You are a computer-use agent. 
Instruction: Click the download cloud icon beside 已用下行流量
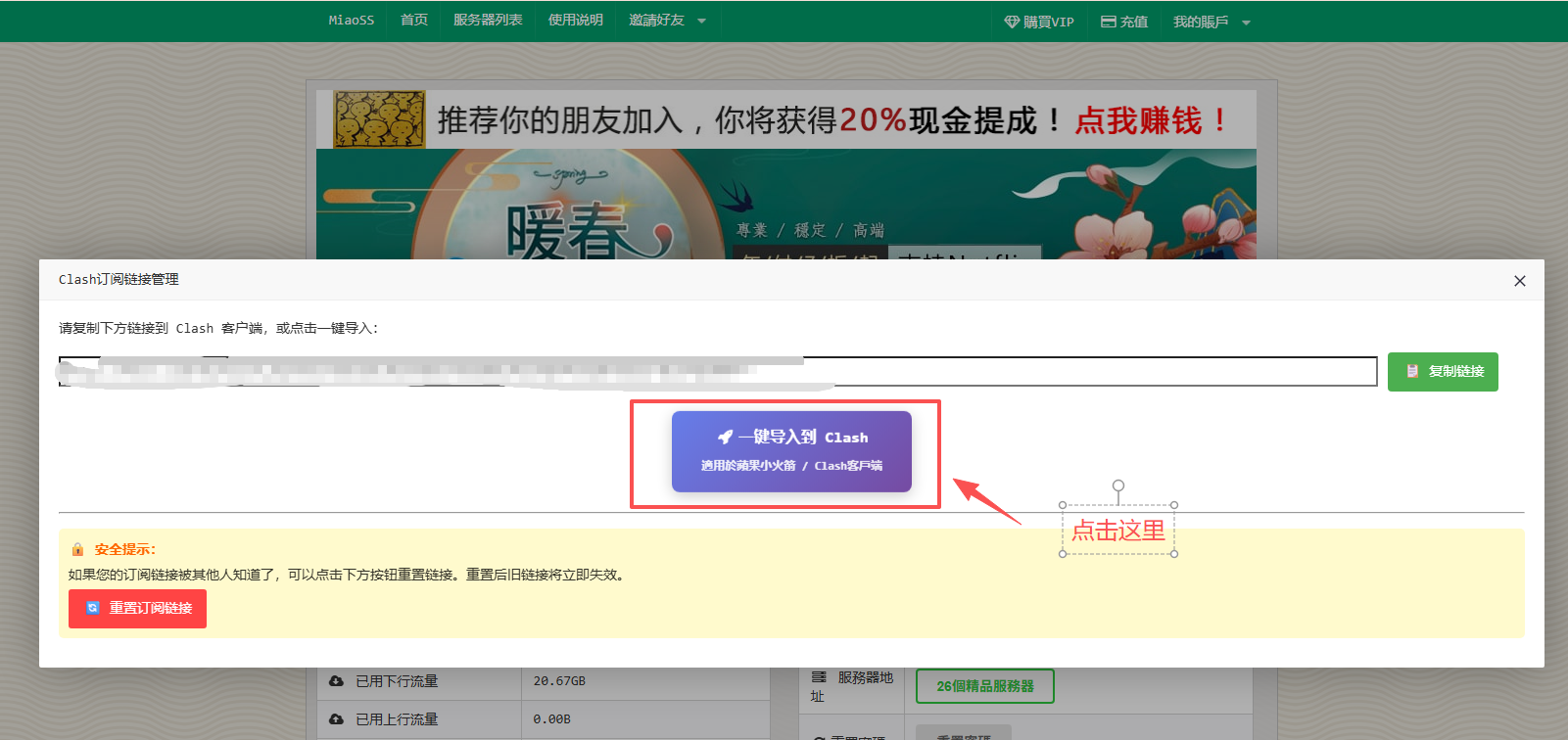(336, 681)
